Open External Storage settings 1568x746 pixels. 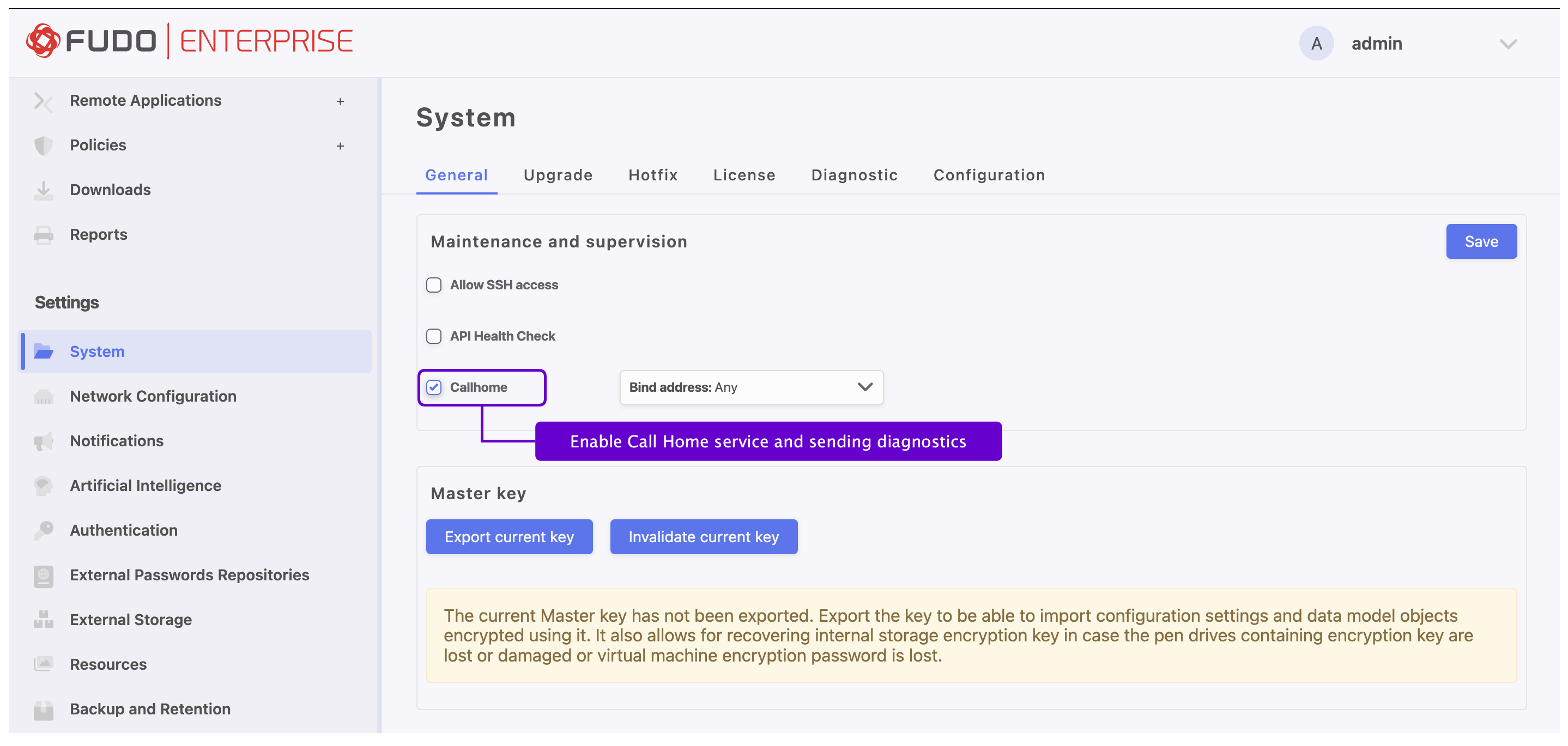coord(131,620)
